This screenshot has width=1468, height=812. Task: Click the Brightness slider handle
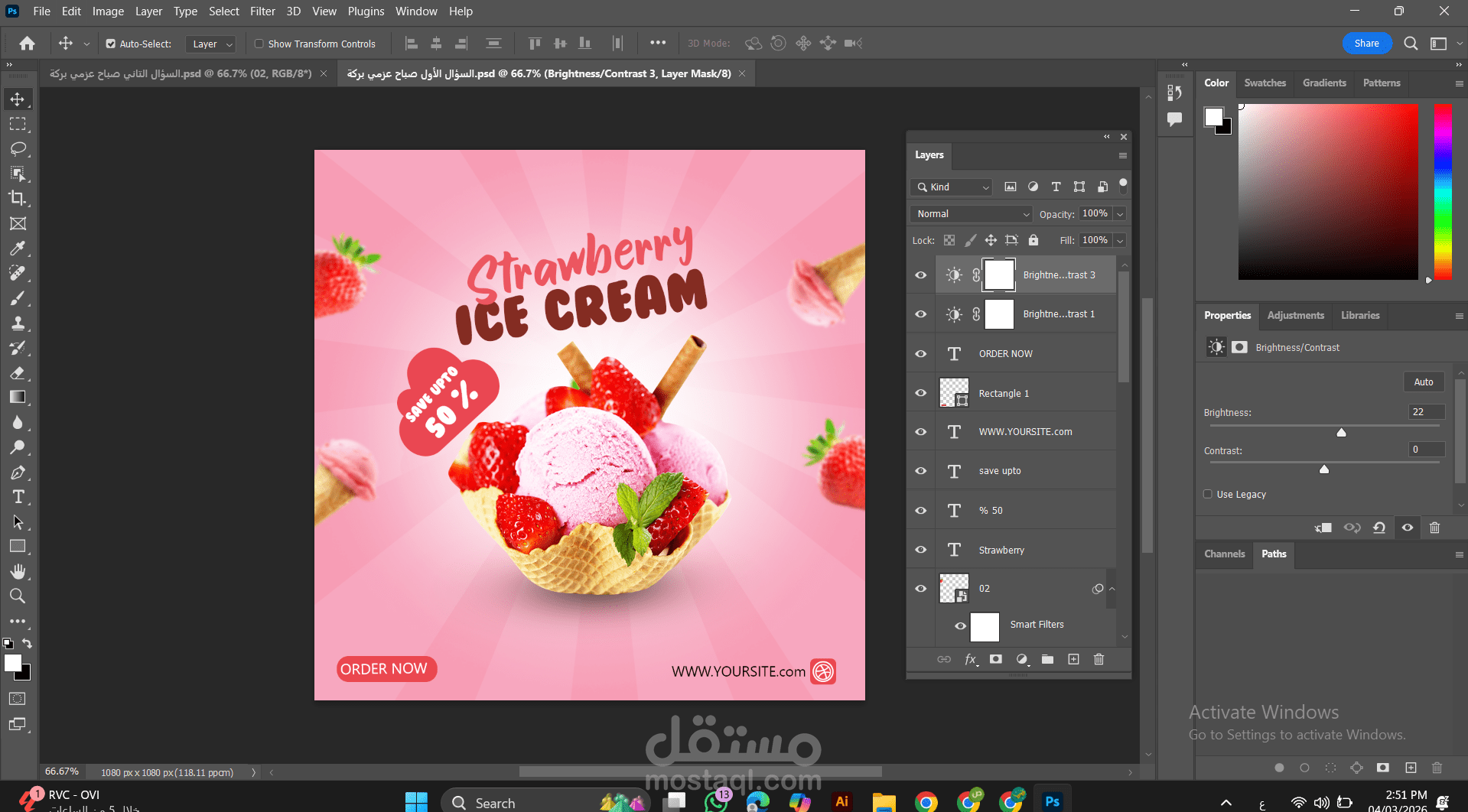pos(1341,433)
